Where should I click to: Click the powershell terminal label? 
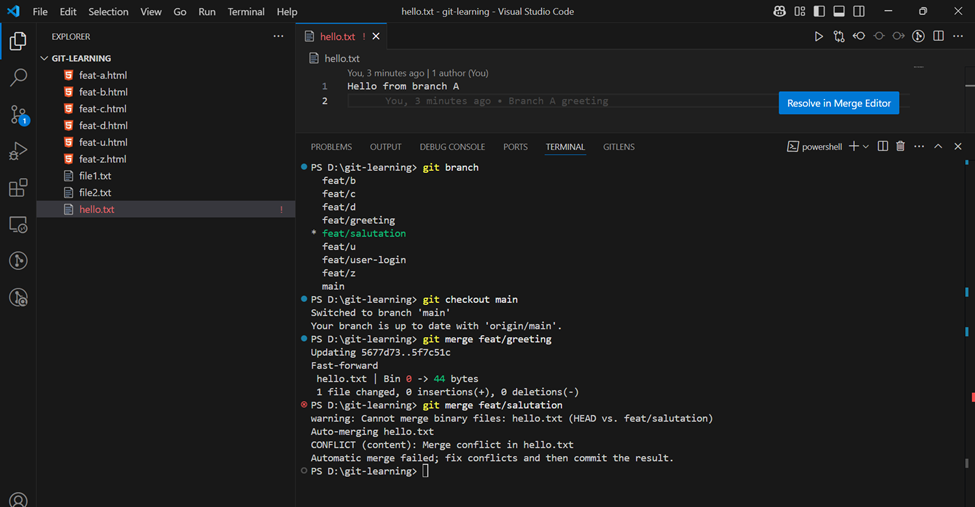coord(815,147)
